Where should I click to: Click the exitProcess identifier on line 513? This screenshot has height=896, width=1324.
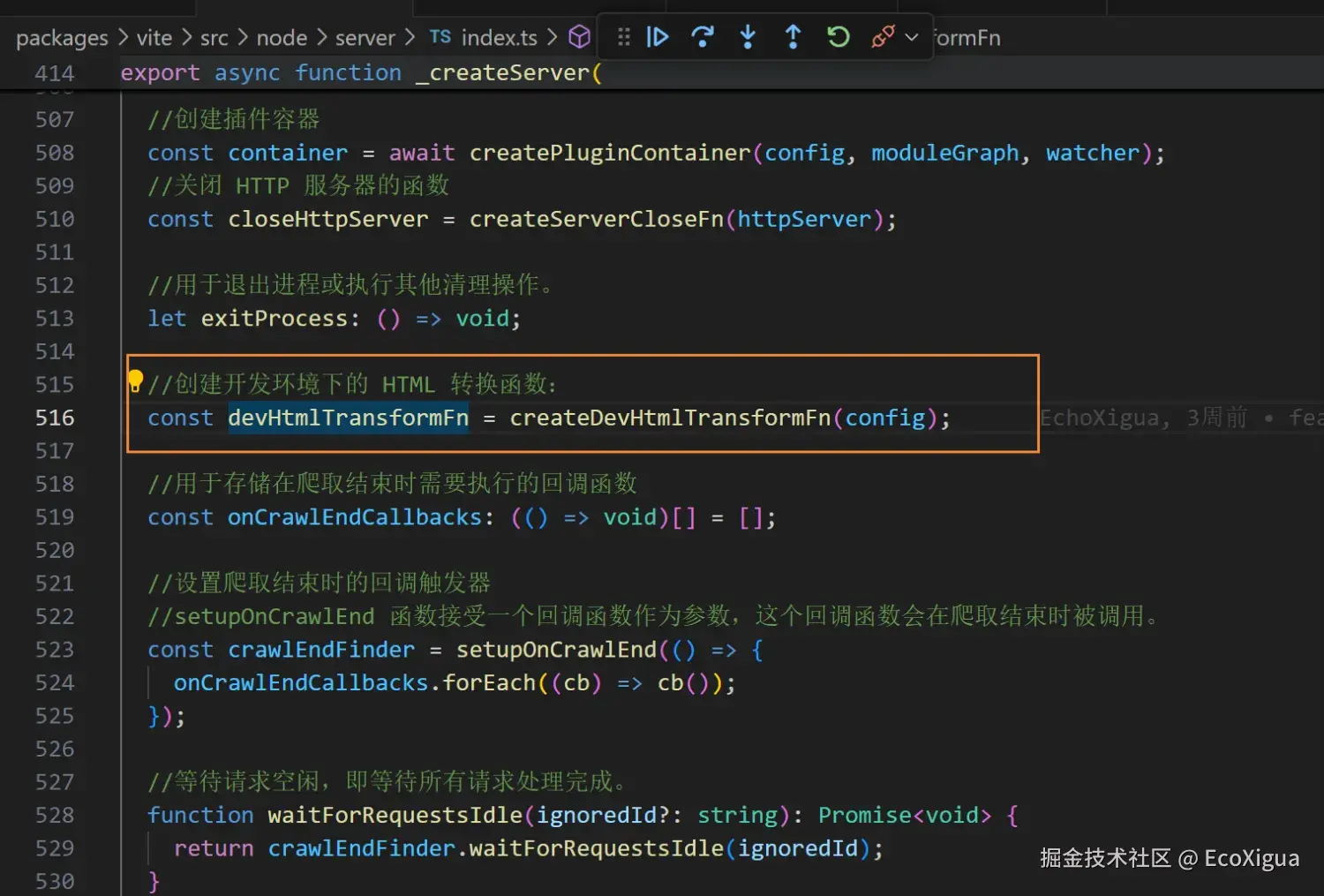(275, 319)
